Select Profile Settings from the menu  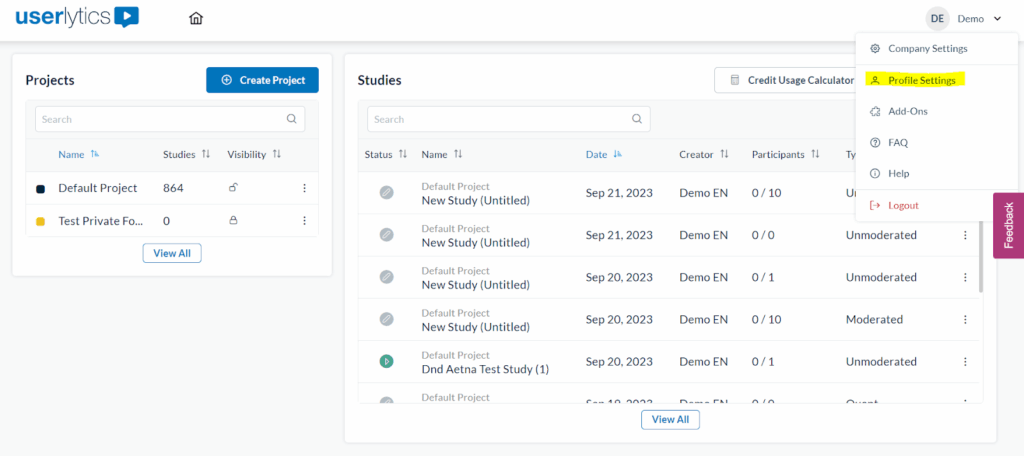(921, 80)
